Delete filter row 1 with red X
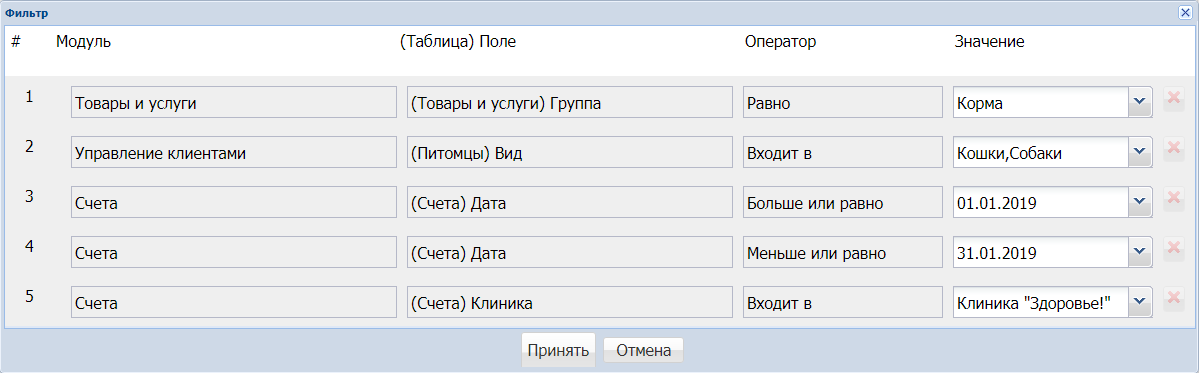This screenshot has width=1199, height=373. [1173, 99]
